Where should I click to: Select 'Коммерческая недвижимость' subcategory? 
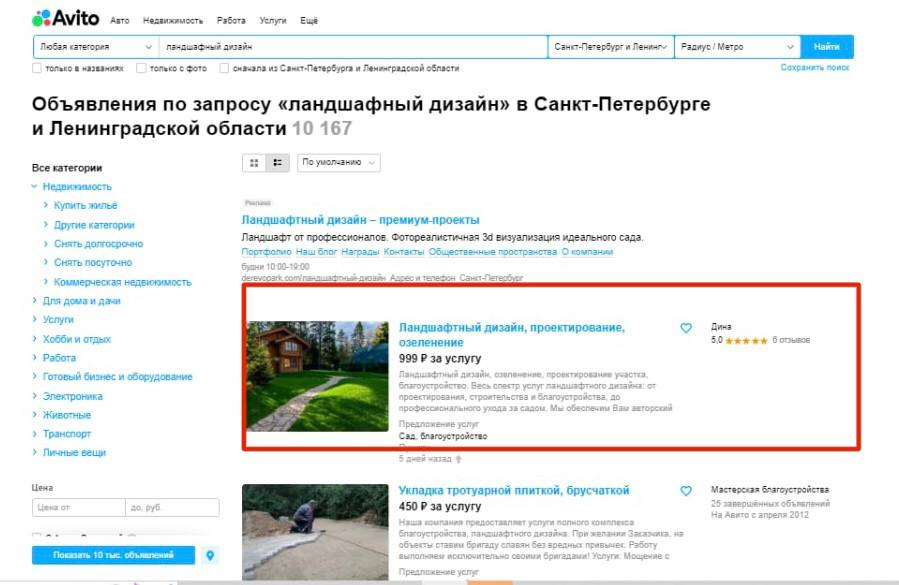123,282
